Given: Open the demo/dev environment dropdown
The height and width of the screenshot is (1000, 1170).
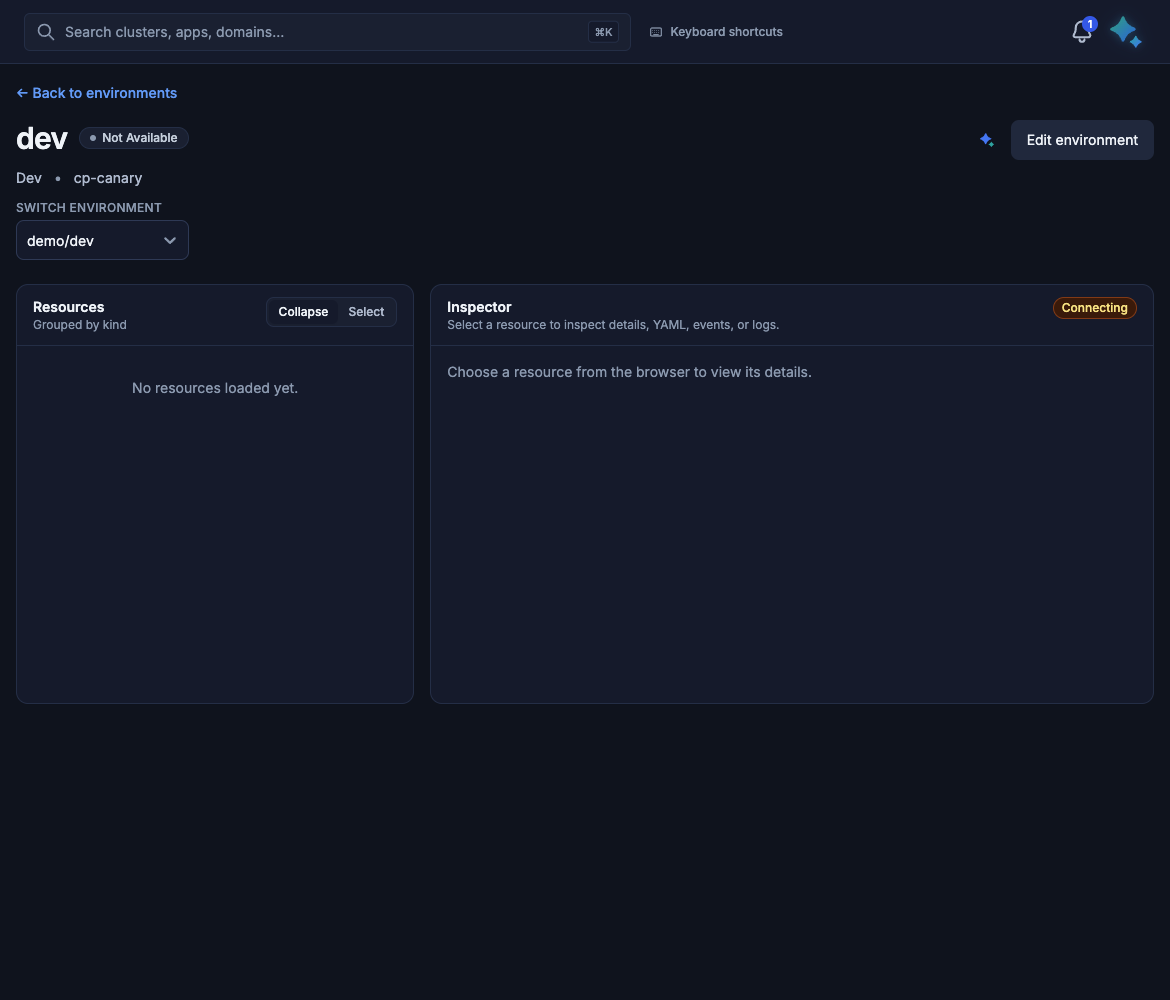Looking at the screenshot, I should 102,240.
